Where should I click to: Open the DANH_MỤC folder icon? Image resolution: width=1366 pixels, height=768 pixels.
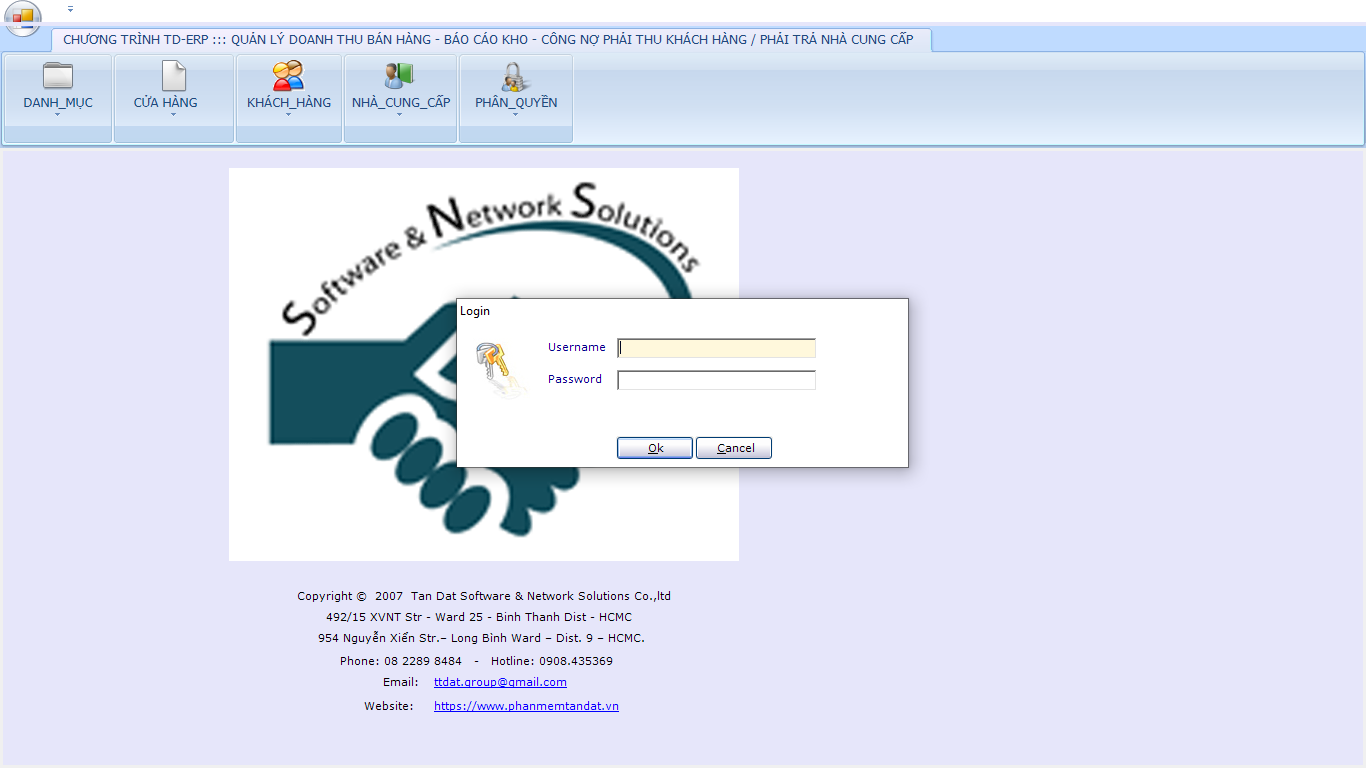pyautogui.click(x=58, y=76)
